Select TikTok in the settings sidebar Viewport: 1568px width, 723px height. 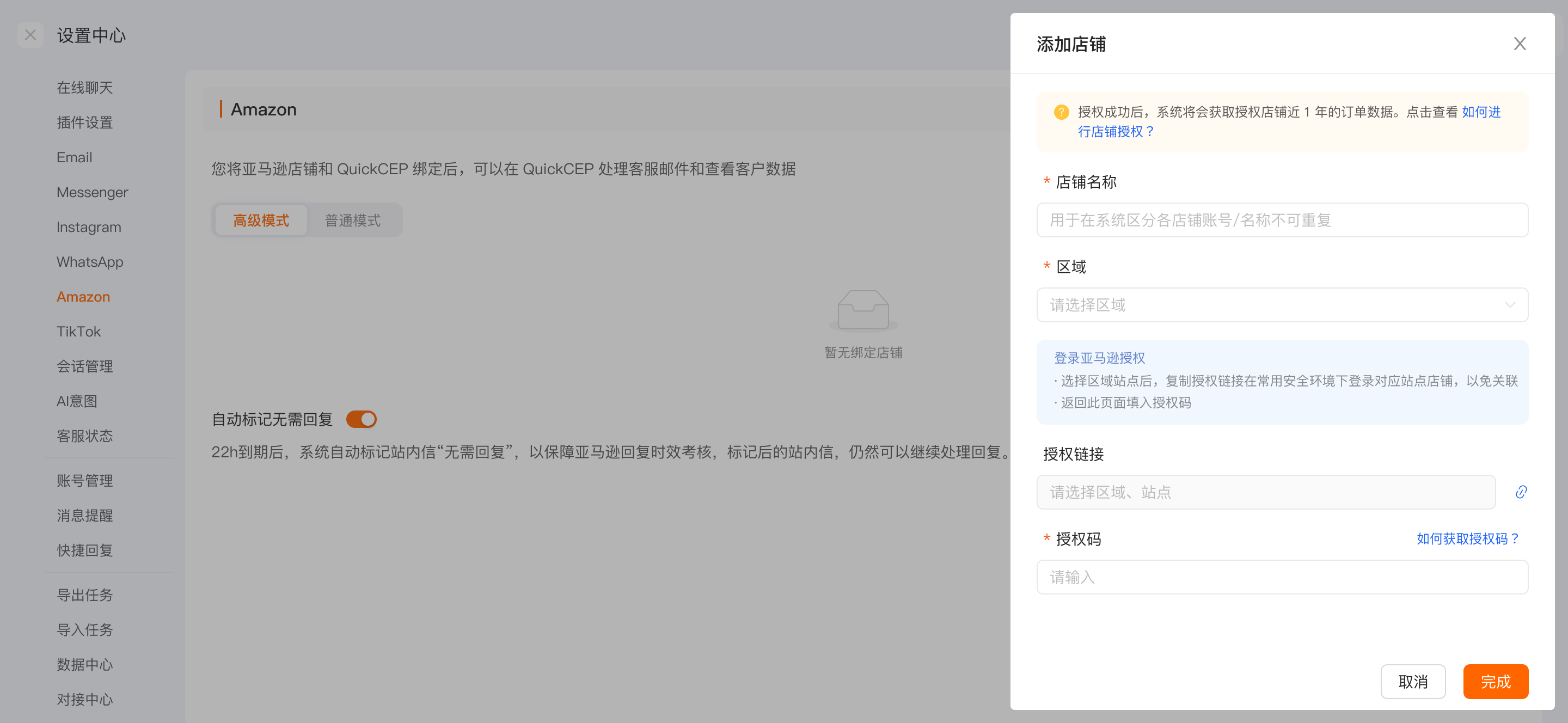point(78,332)
